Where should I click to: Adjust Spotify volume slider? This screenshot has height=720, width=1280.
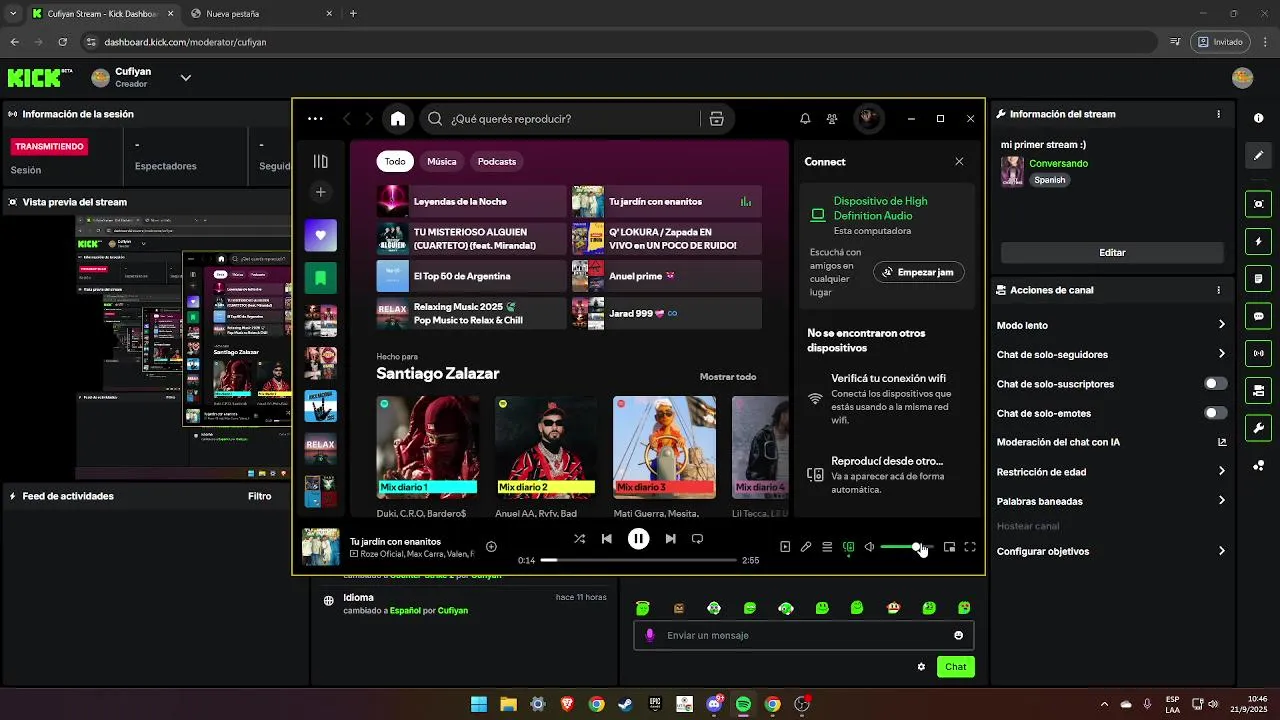(x=905, y=547)
